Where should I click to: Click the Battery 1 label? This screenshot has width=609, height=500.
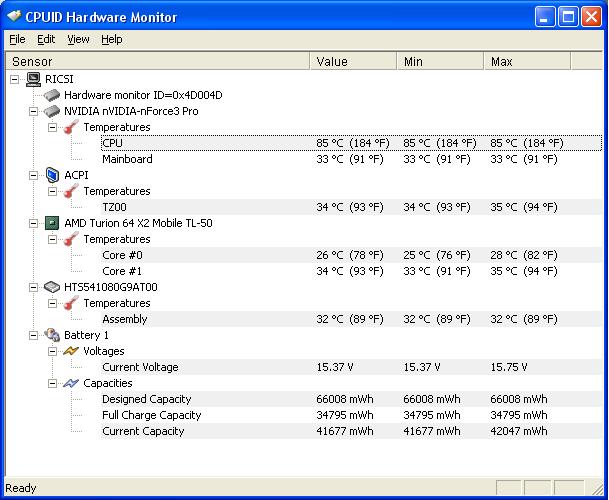[86, 335]
